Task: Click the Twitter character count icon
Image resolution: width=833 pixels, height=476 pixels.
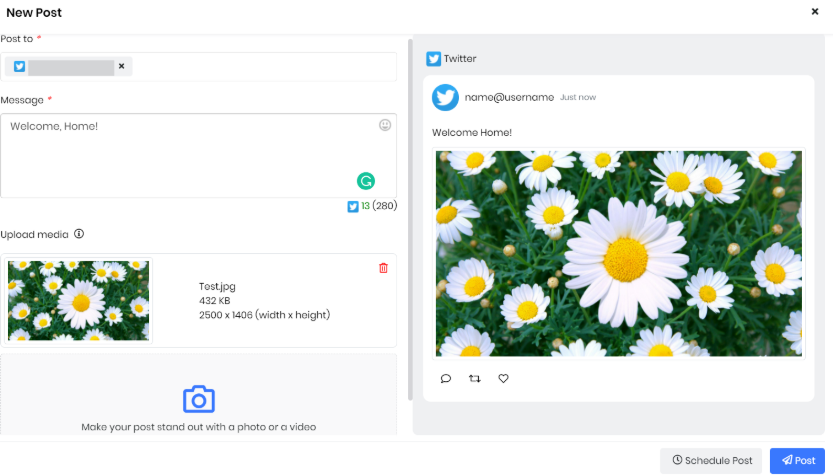Action: [353, 207]
